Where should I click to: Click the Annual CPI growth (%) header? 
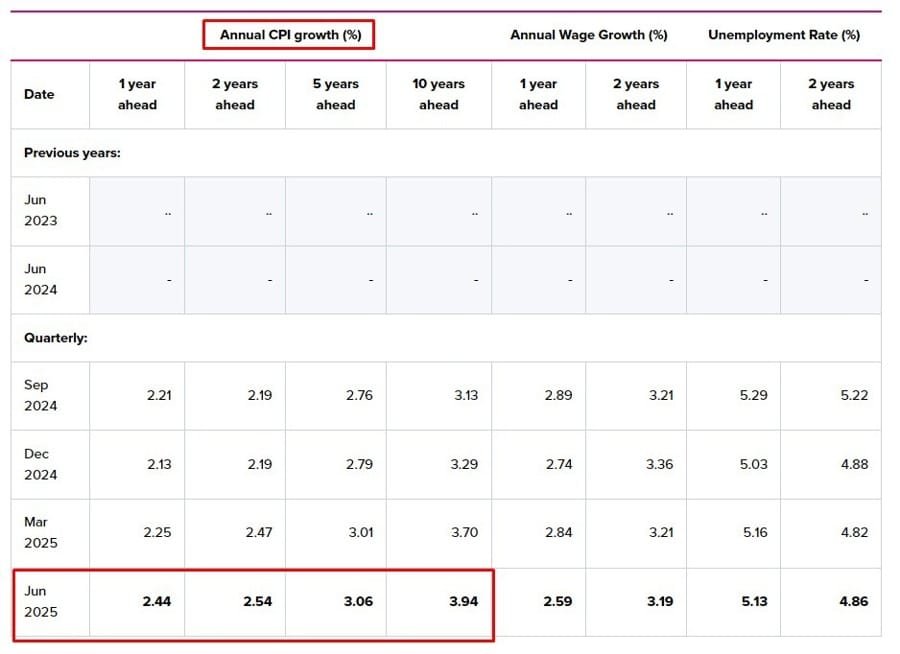coord(288,35)
